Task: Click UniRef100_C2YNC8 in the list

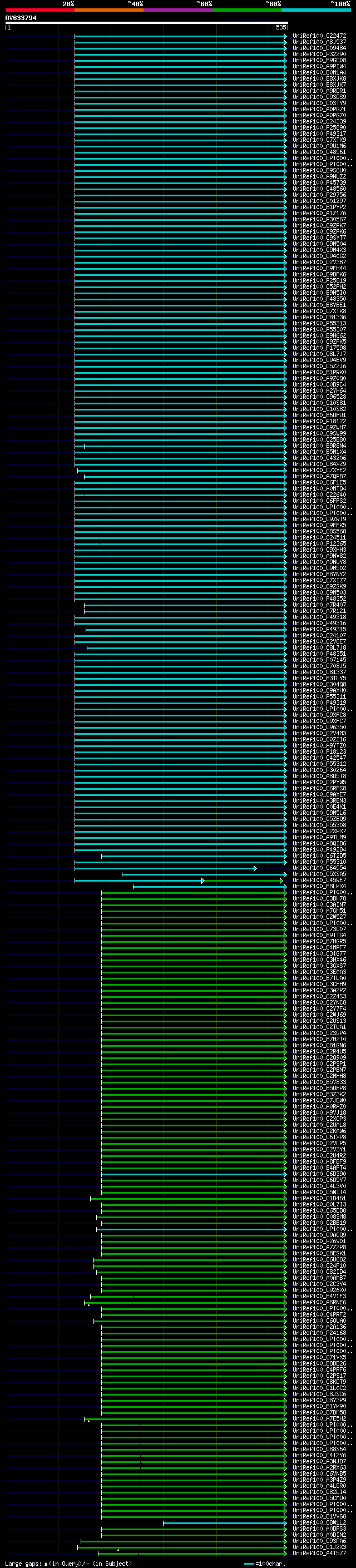Action: [319, 1002]
